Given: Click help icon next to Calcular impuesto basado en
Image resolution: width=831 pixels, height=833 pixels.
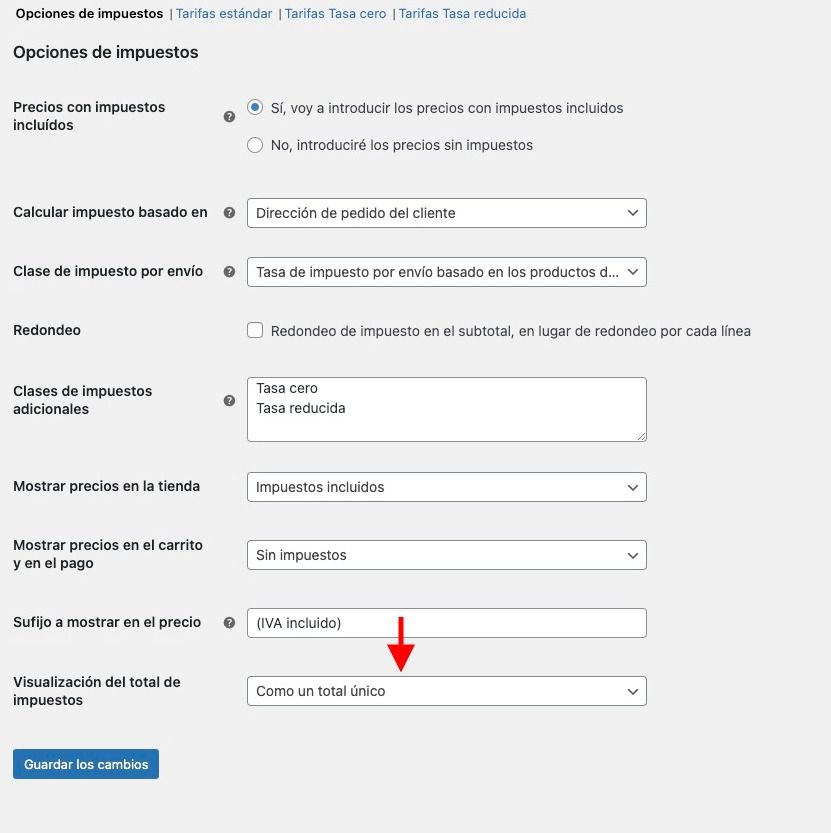Looking at the screenshot, I should (x=229, y=212).
